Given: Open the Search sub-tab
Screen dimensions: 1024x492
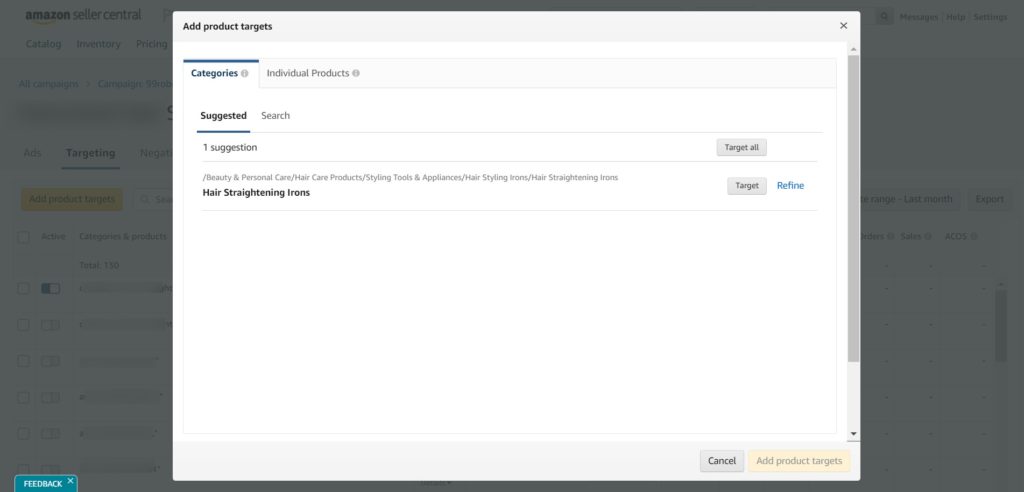Looking at the screenshot, I should (276, 116).
